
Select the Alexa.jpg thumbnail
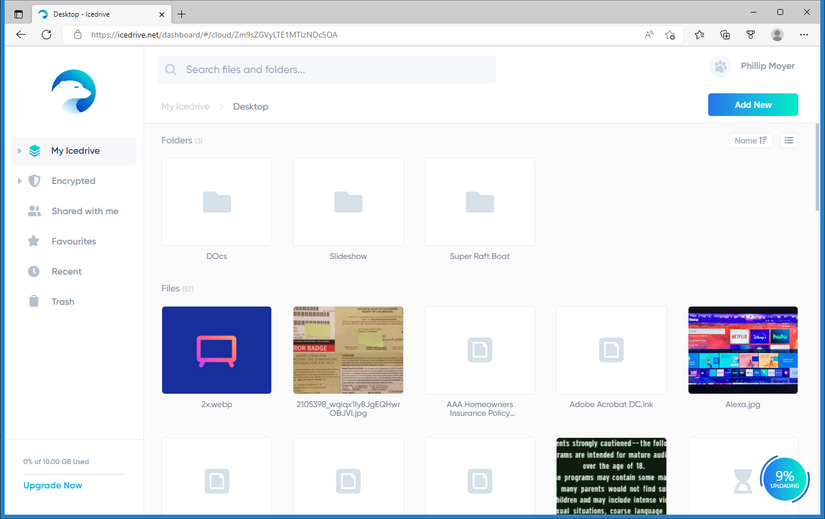click(x=743, y=350)
